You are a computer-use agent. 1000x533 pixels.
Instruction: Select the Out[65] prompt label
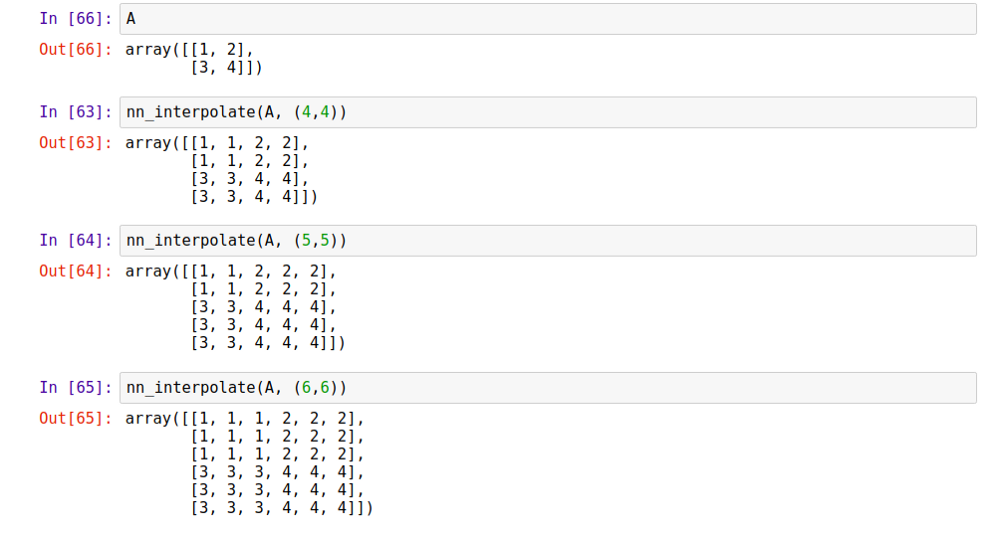[x=77, y=418]
